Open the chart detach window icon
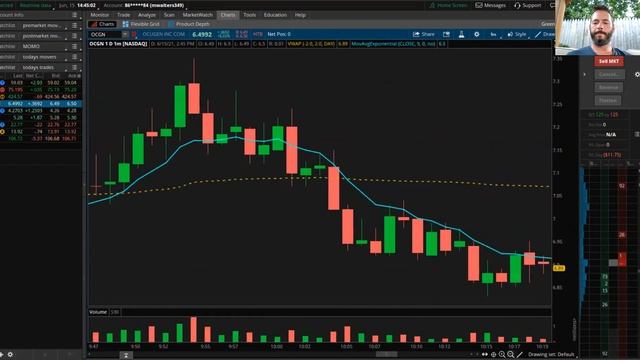 [x=446, y=34]
